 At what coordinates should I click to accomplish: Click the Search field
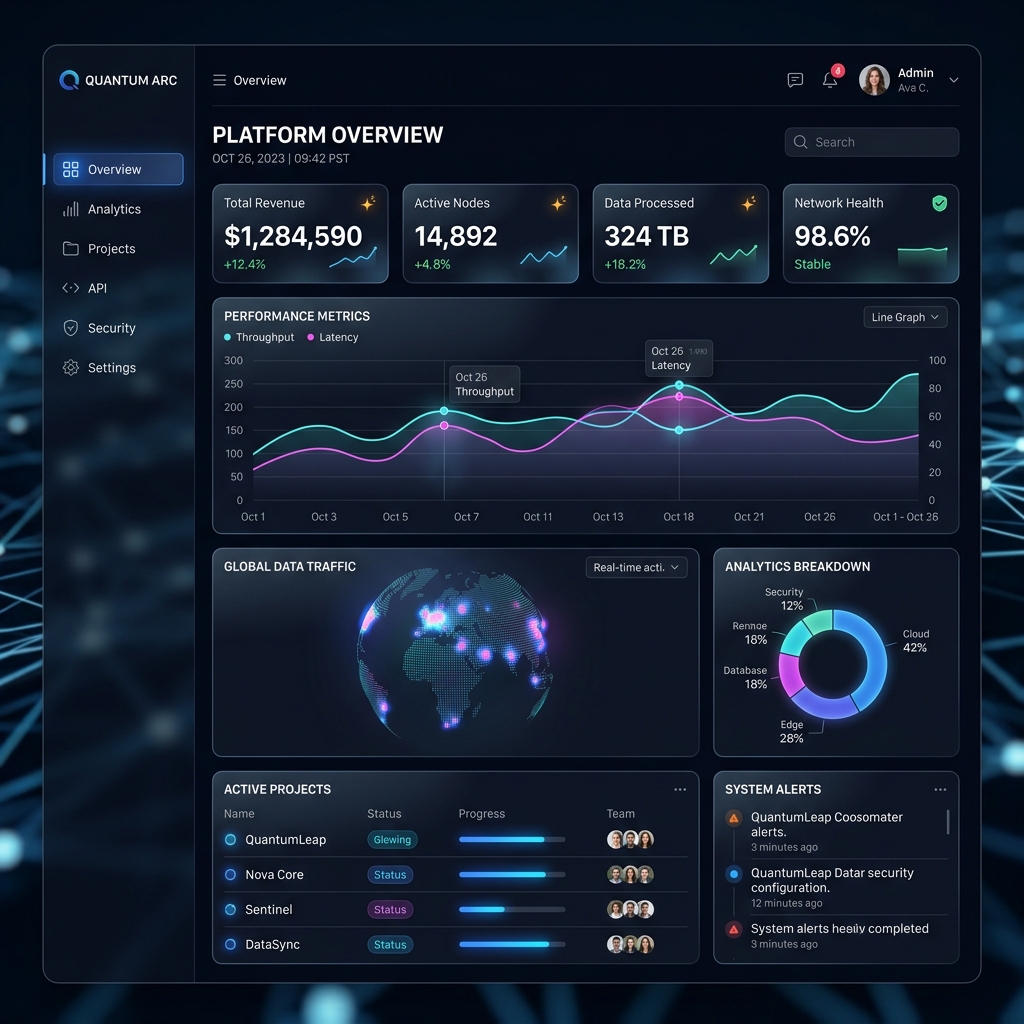click(872, 142)
